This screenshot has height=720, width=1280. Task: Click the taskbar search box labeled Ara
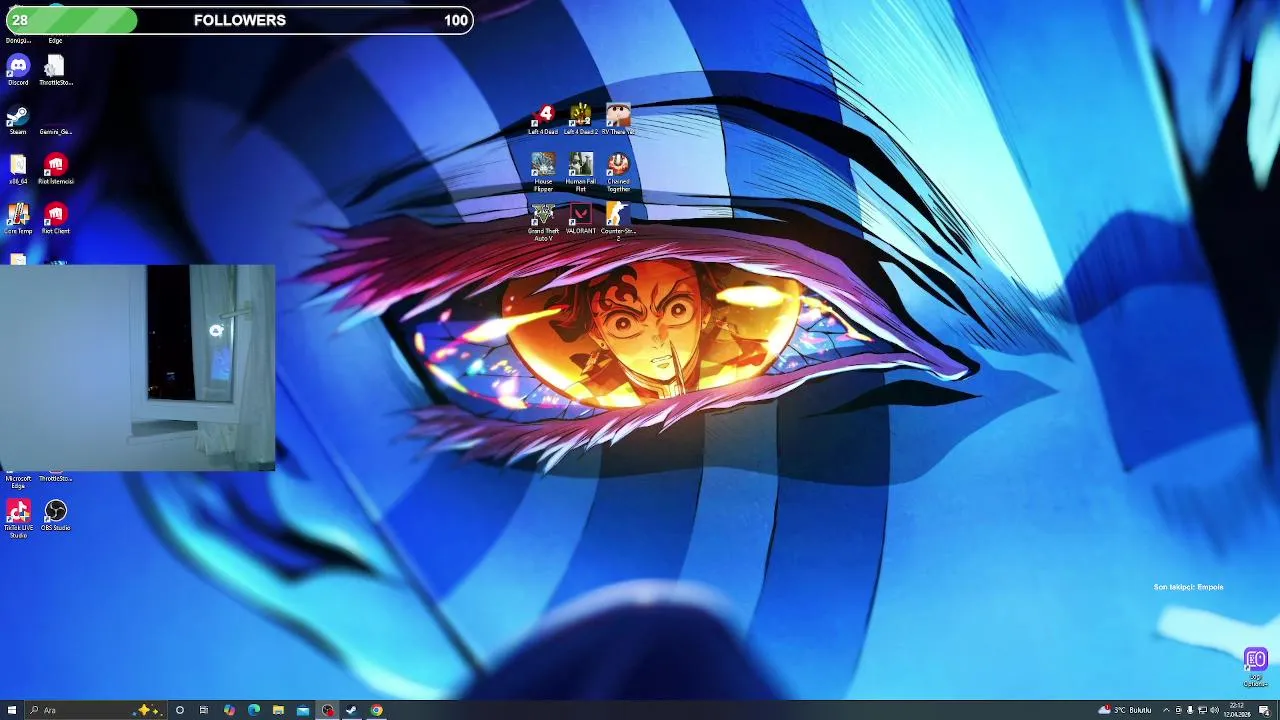click(96, 710)
